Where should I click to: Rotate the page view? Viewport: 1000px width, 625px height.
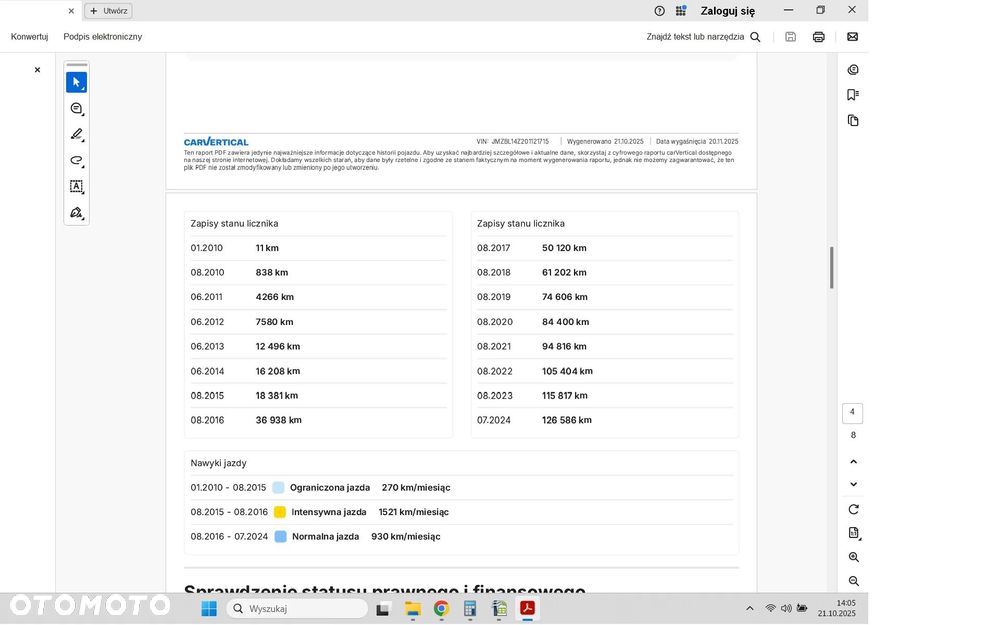tap(853, 509)
